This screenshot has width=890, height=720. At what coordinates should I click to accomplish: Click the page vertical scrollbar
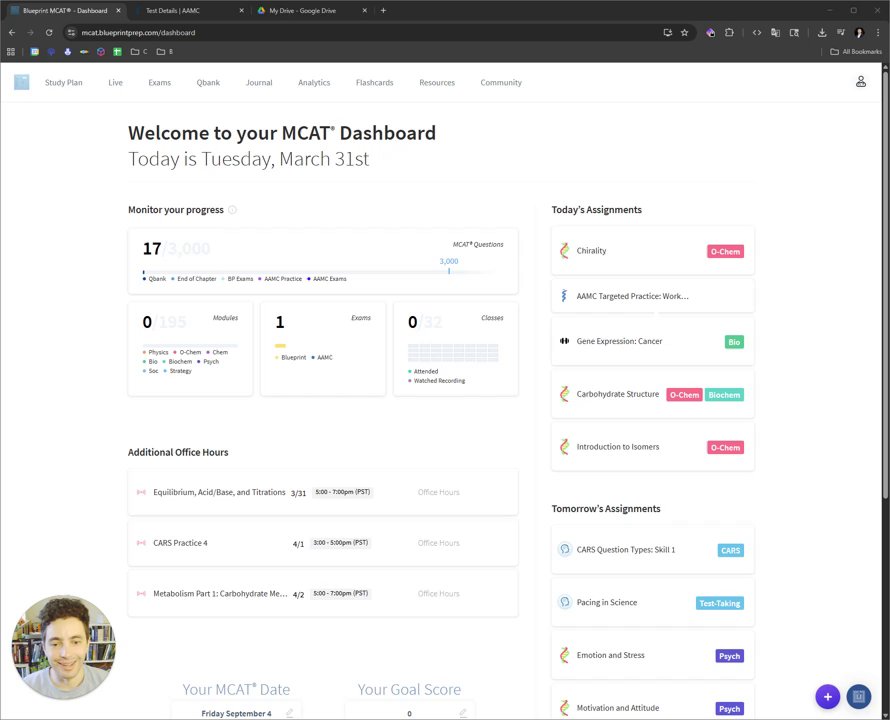[x=885, y=284]
